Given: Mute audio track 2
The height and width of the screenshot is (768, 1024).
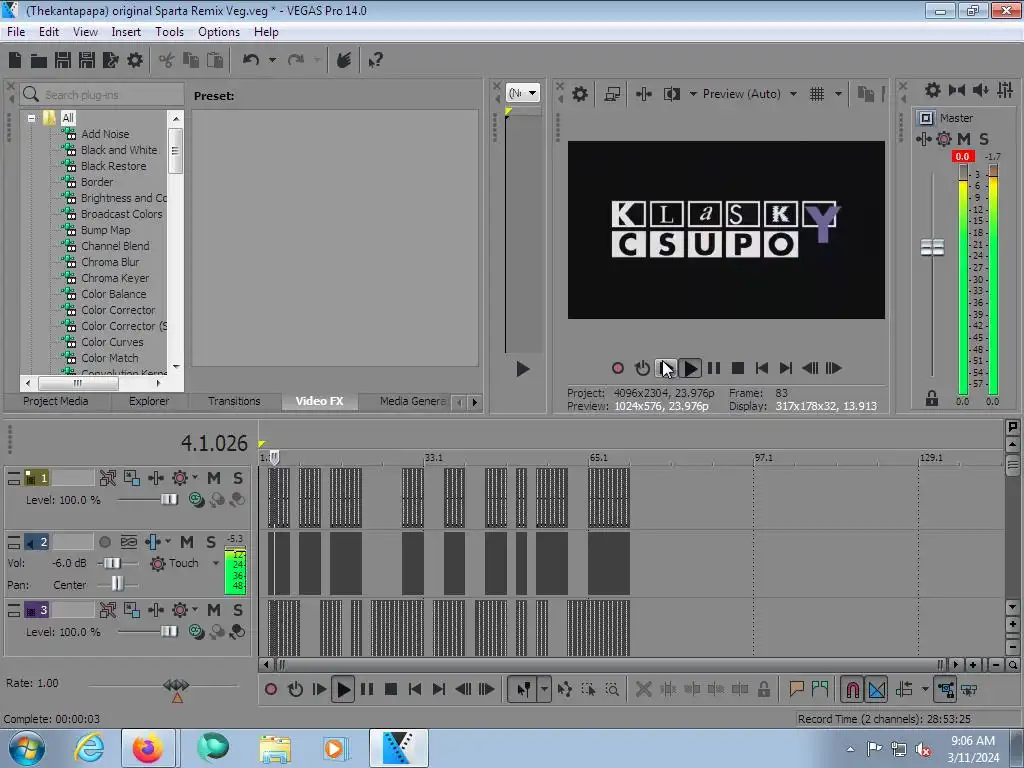Looking at the screenshot, I should 187,542.
